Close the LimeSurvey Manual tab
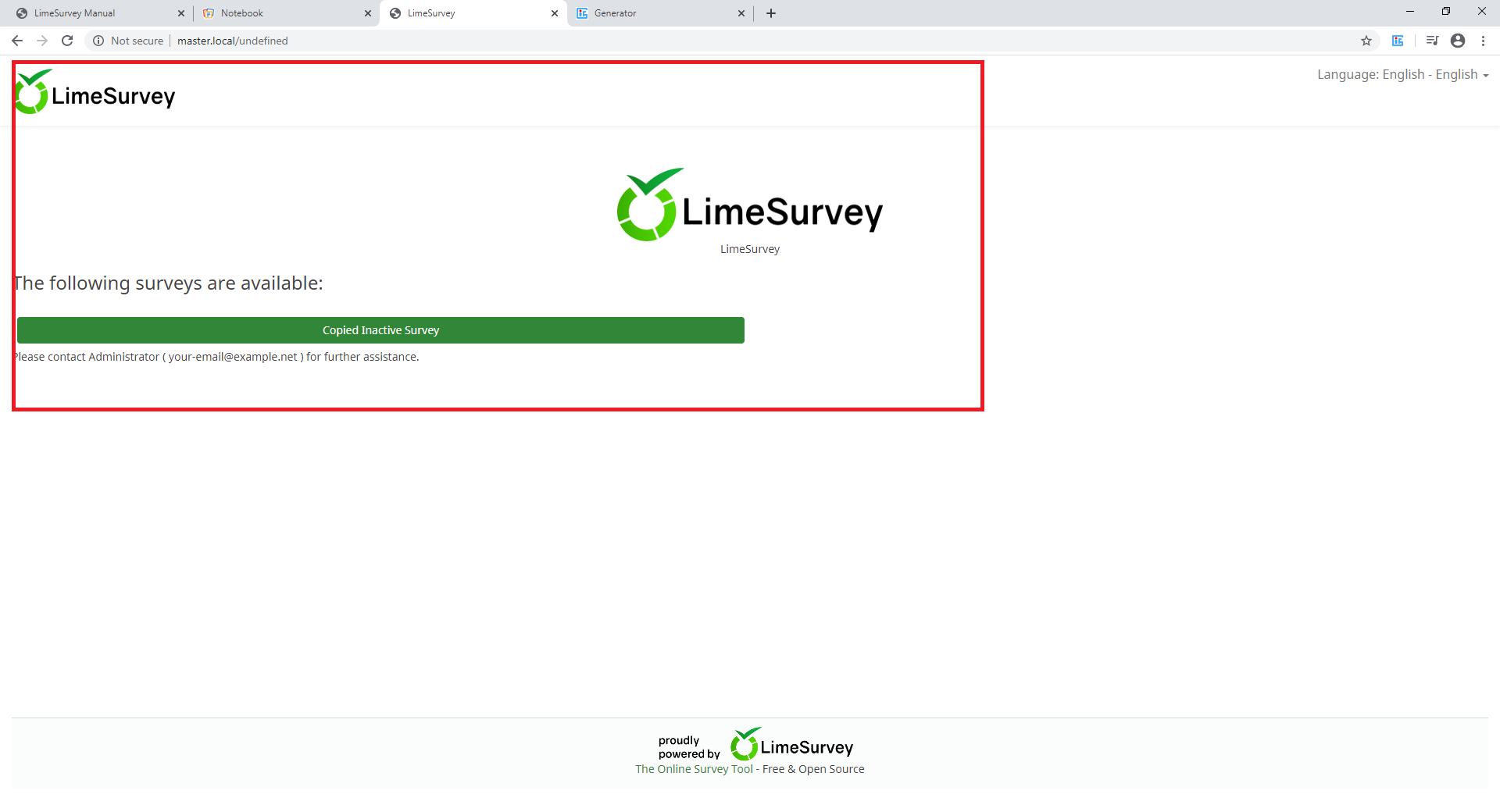Screen dimensions: 1500x812 [181, 13]
